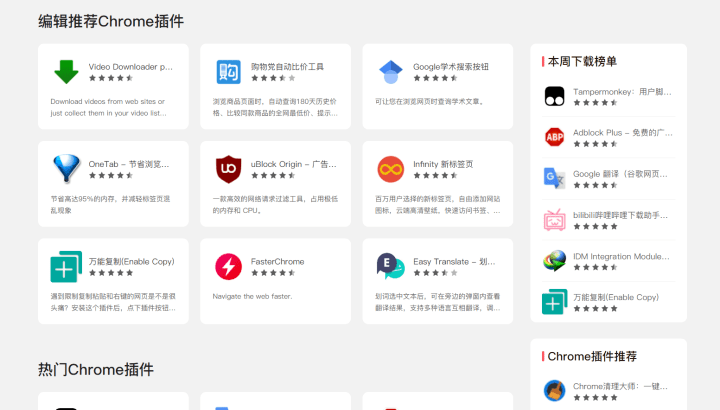Click the Chrome插件推荐 heading
This screenshot has height=410, width=720.
click(592, 356)
